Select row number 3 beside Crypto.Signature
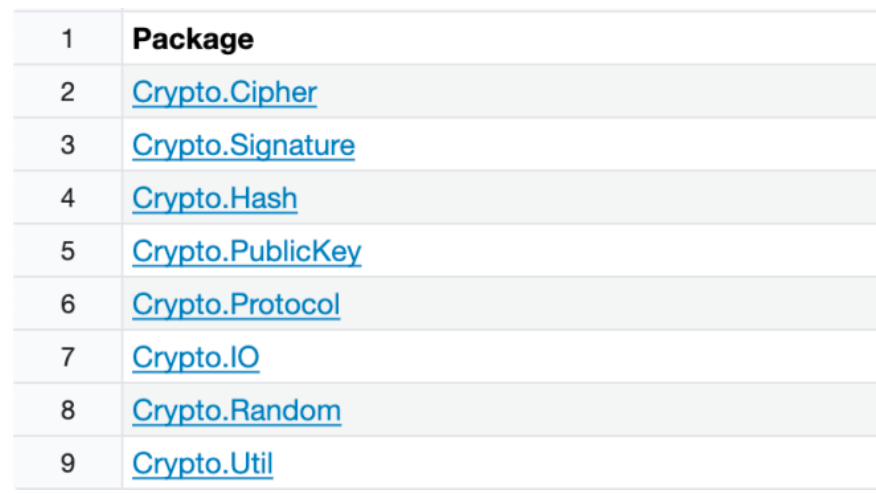This screenshot has width=876, height=494. point(68,145)
